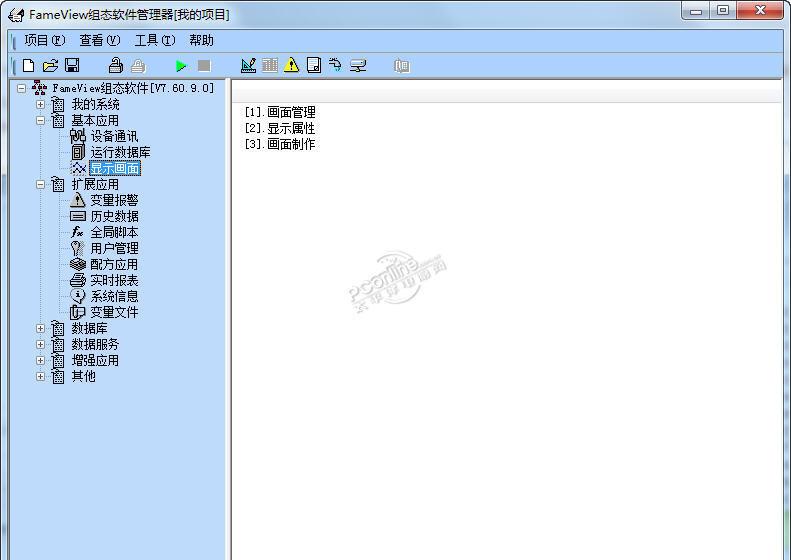Open [1].画面管理 in right pane
Image resolution: width=791 pixels, height=560 pixels.
tap(280, 112)
